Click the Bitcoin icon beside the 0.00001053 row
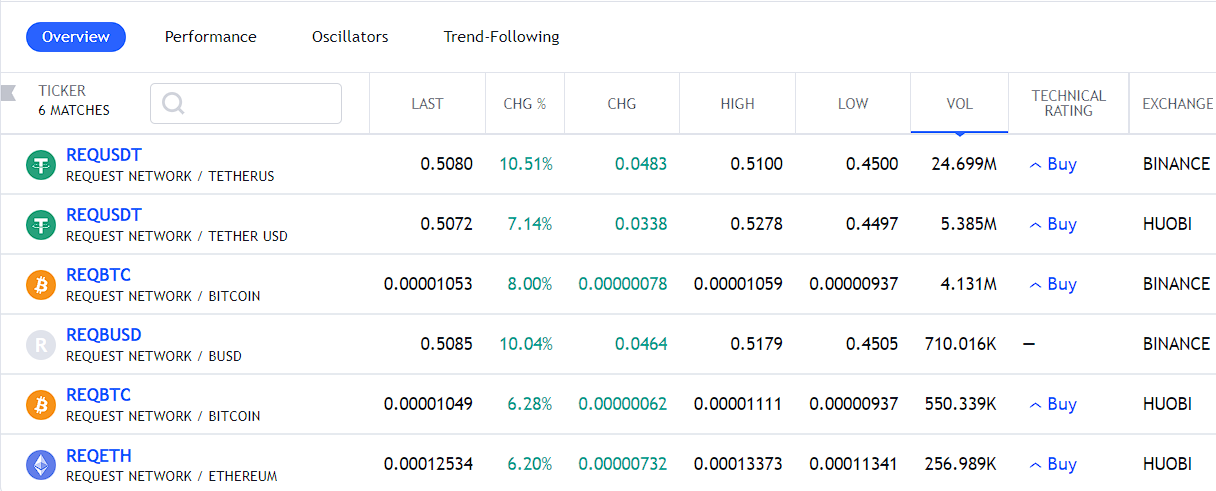The height and width of the screenshot is (491, 1216). click(x=41, y=285)
